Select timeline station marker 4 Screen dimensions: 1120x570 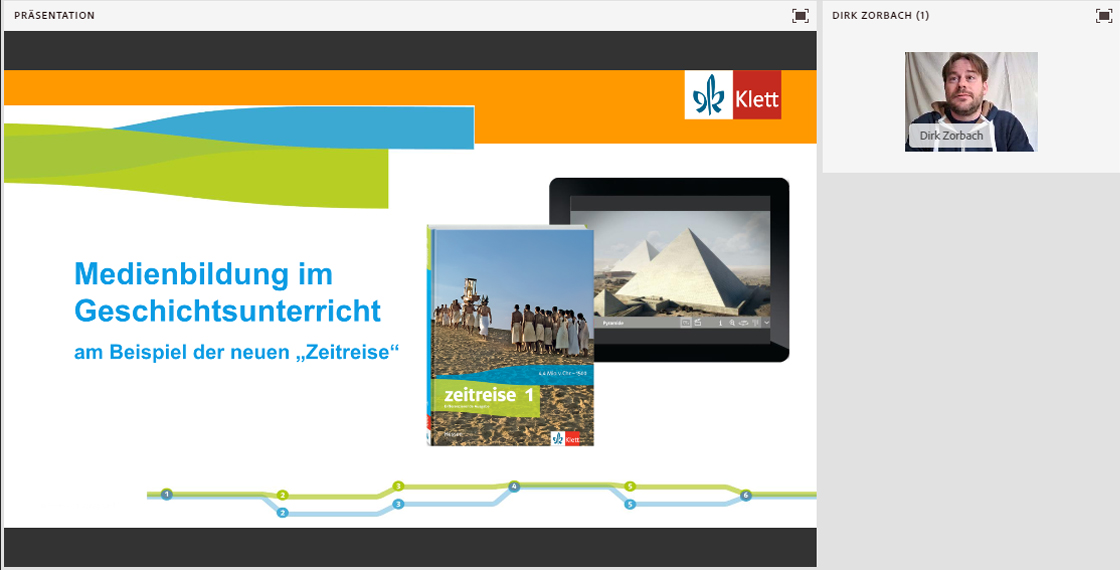514,486
